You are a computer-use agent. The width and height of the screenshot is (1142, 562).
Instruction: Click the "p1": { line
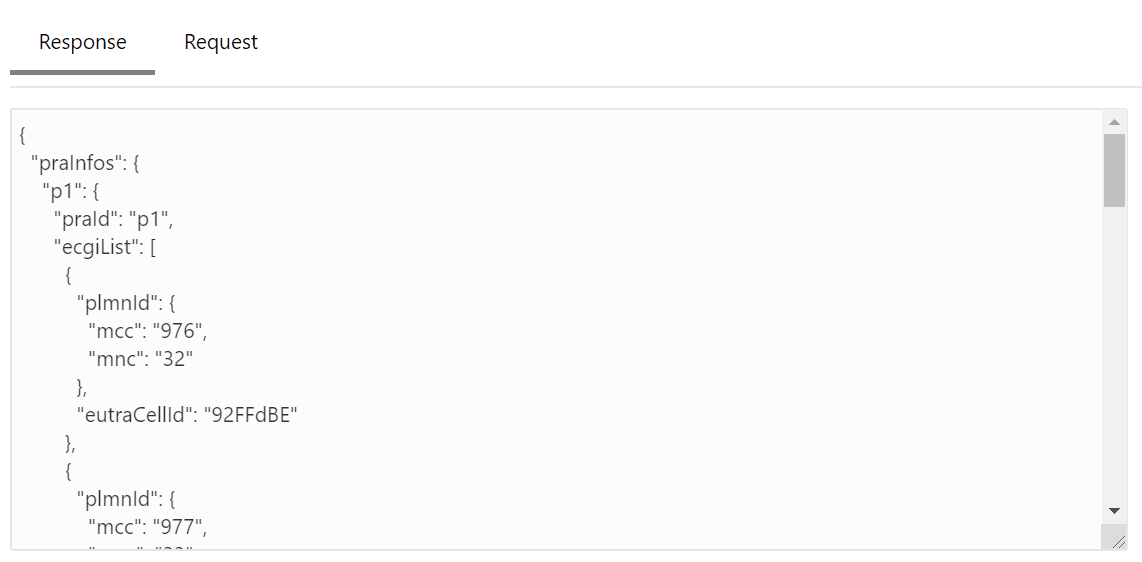70,190
